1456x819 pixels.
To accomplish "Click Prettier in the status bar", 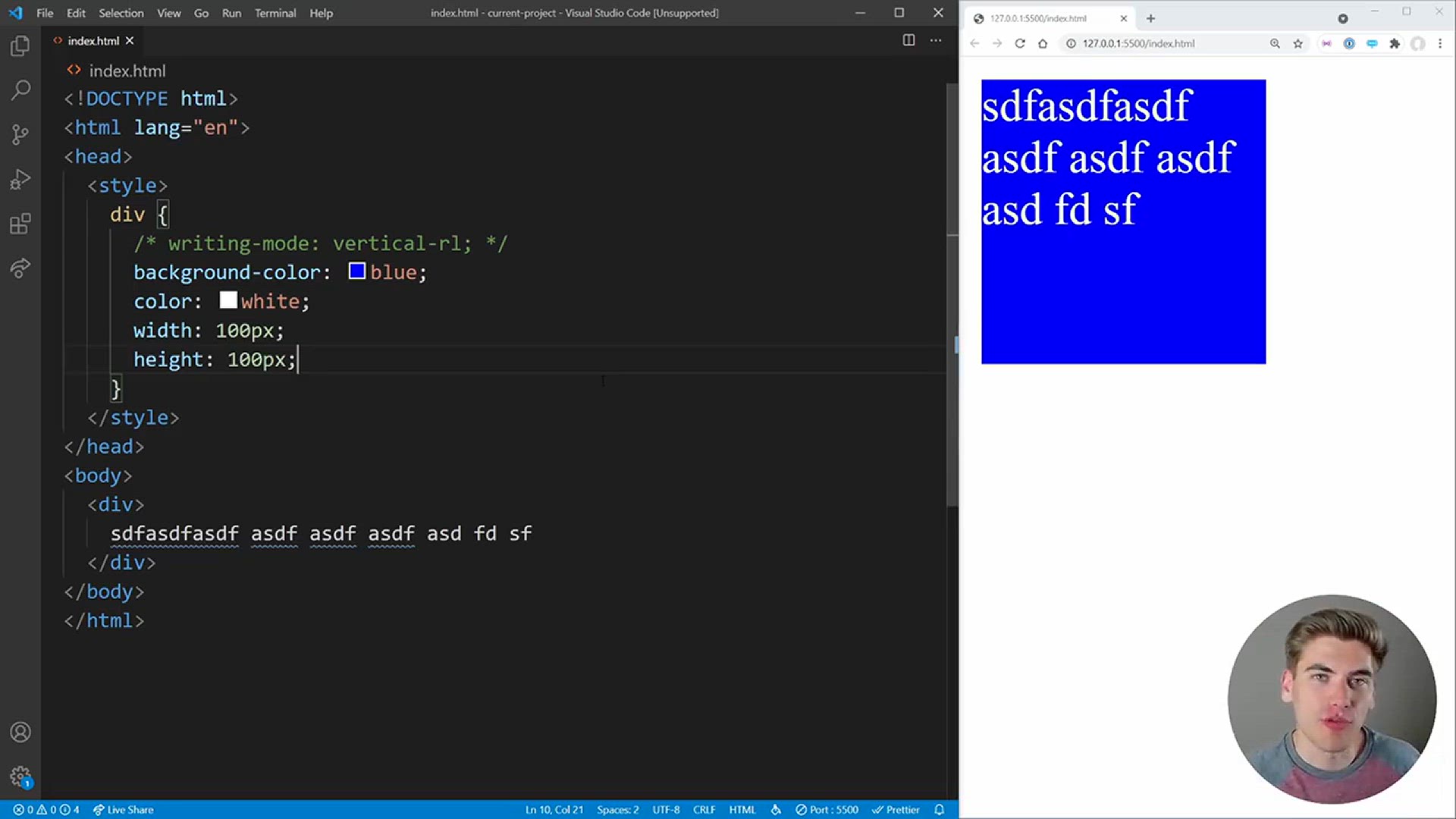I will pos(896,810).
